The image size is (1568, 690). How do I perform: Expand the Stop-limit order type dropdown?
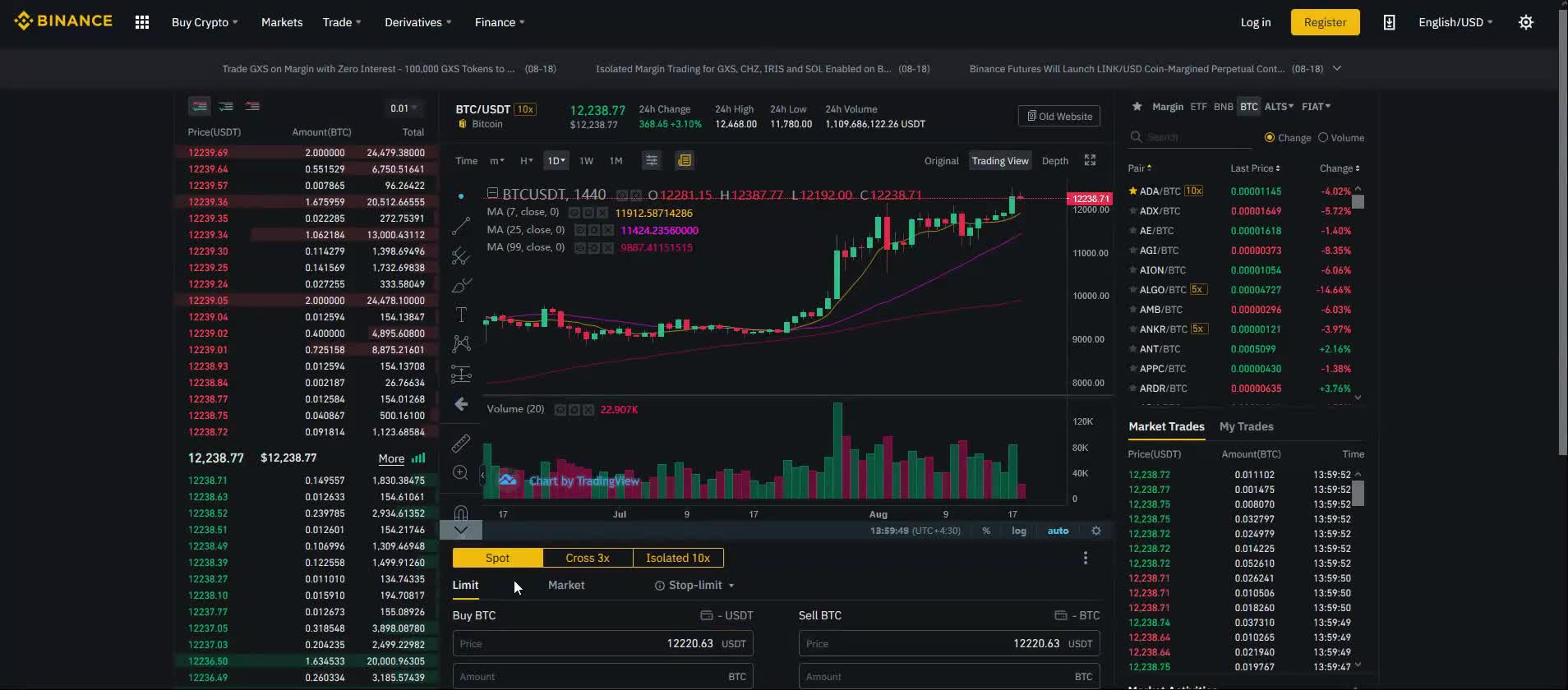pyautogui.click(x=694, y=585)
